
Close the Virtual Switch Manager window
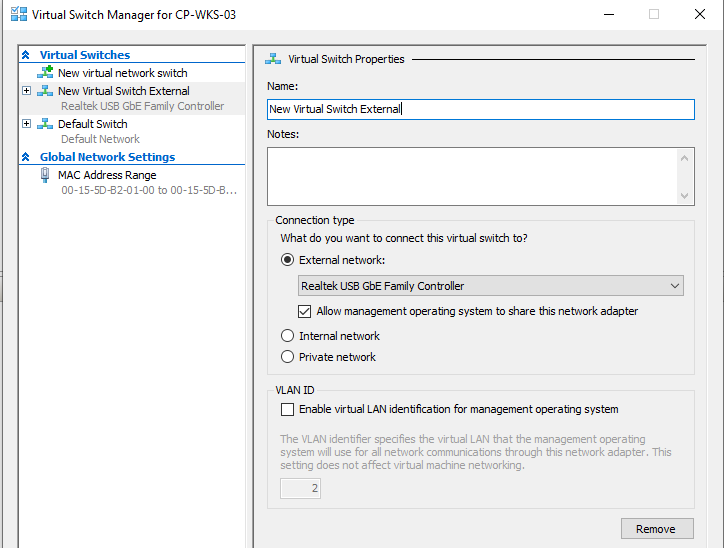click(x=700, y=14)
